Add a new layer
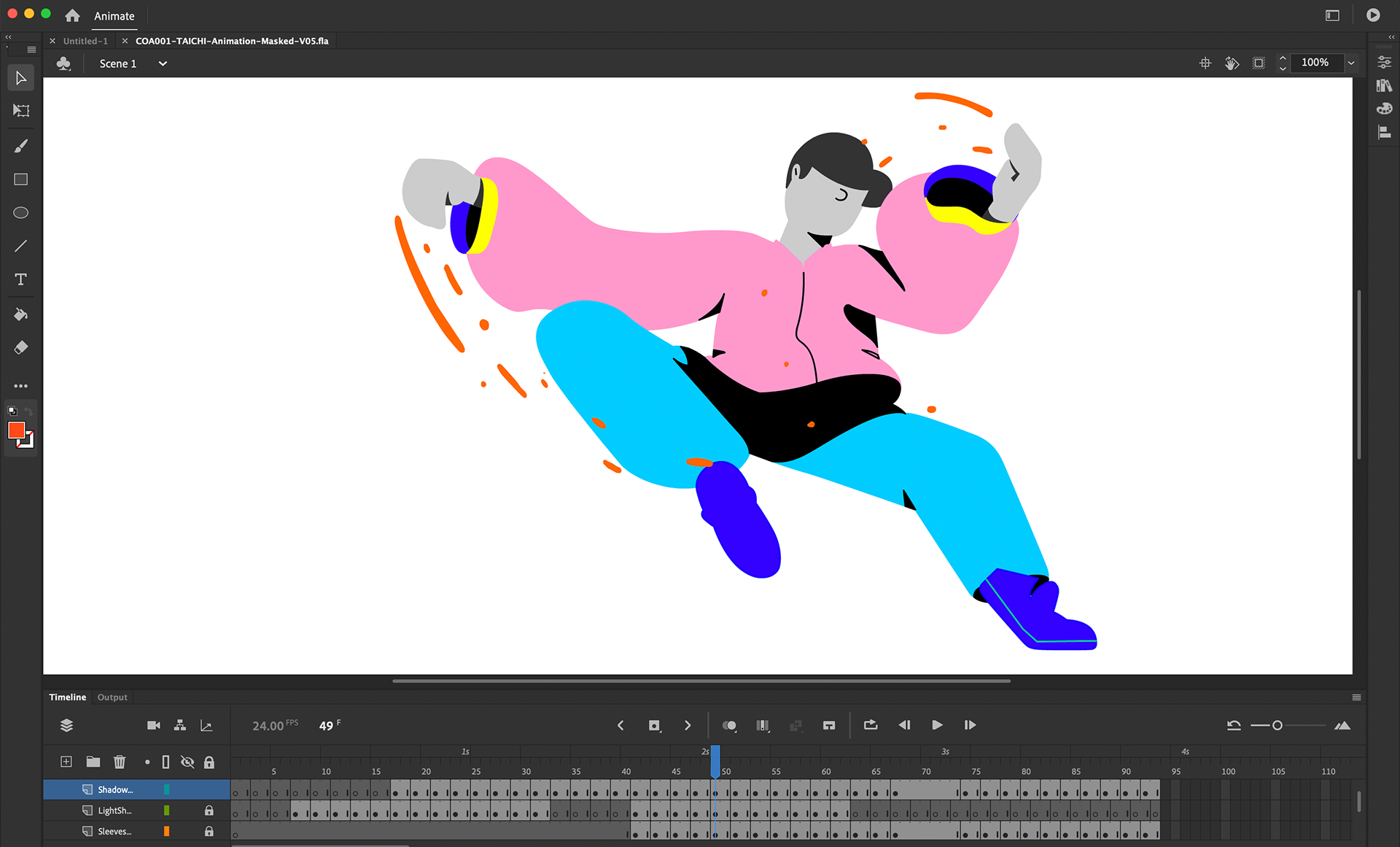 click(x=66, y=762)
